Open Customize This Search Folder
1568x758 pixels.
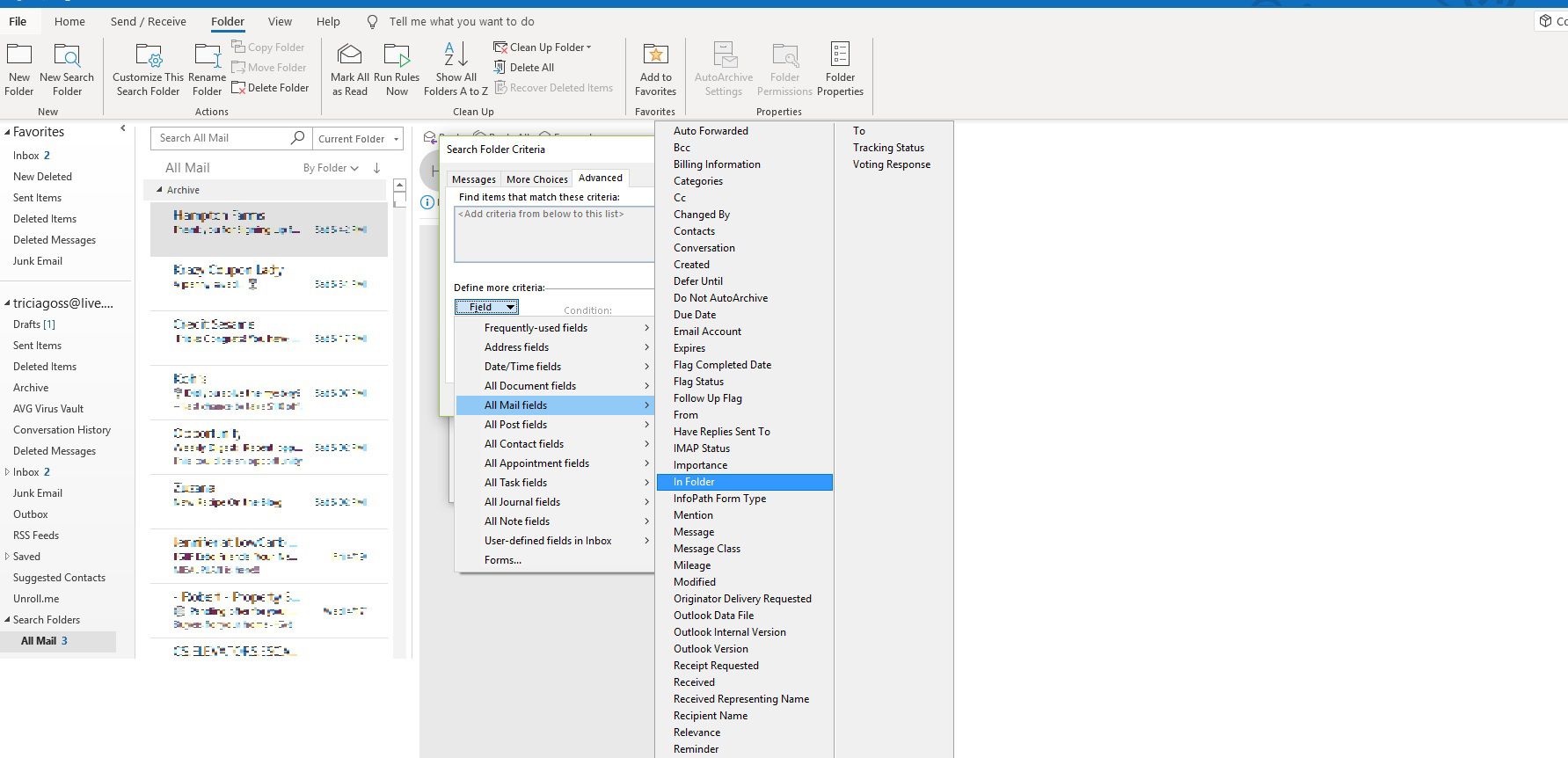point(148,69)
